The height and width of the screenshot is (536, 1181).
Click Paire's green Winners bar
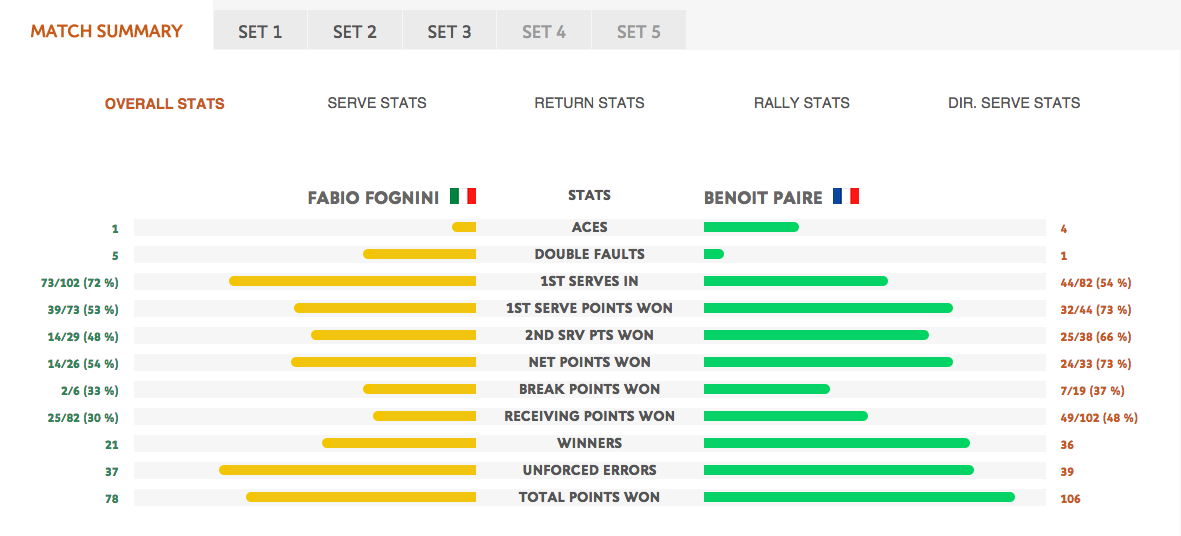point(837,443)
